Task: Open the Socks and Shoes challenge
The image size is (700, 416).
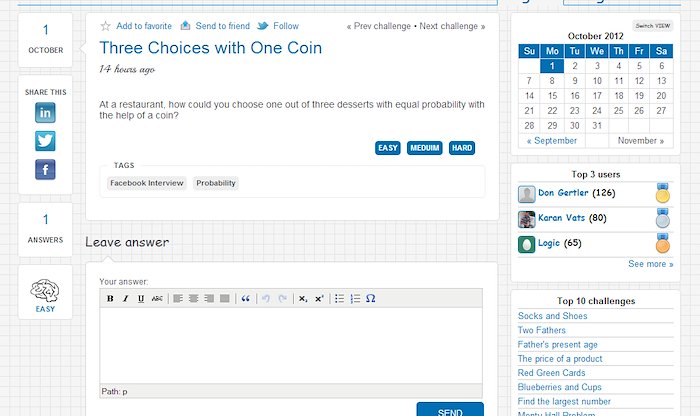Action: coord(552,316)
